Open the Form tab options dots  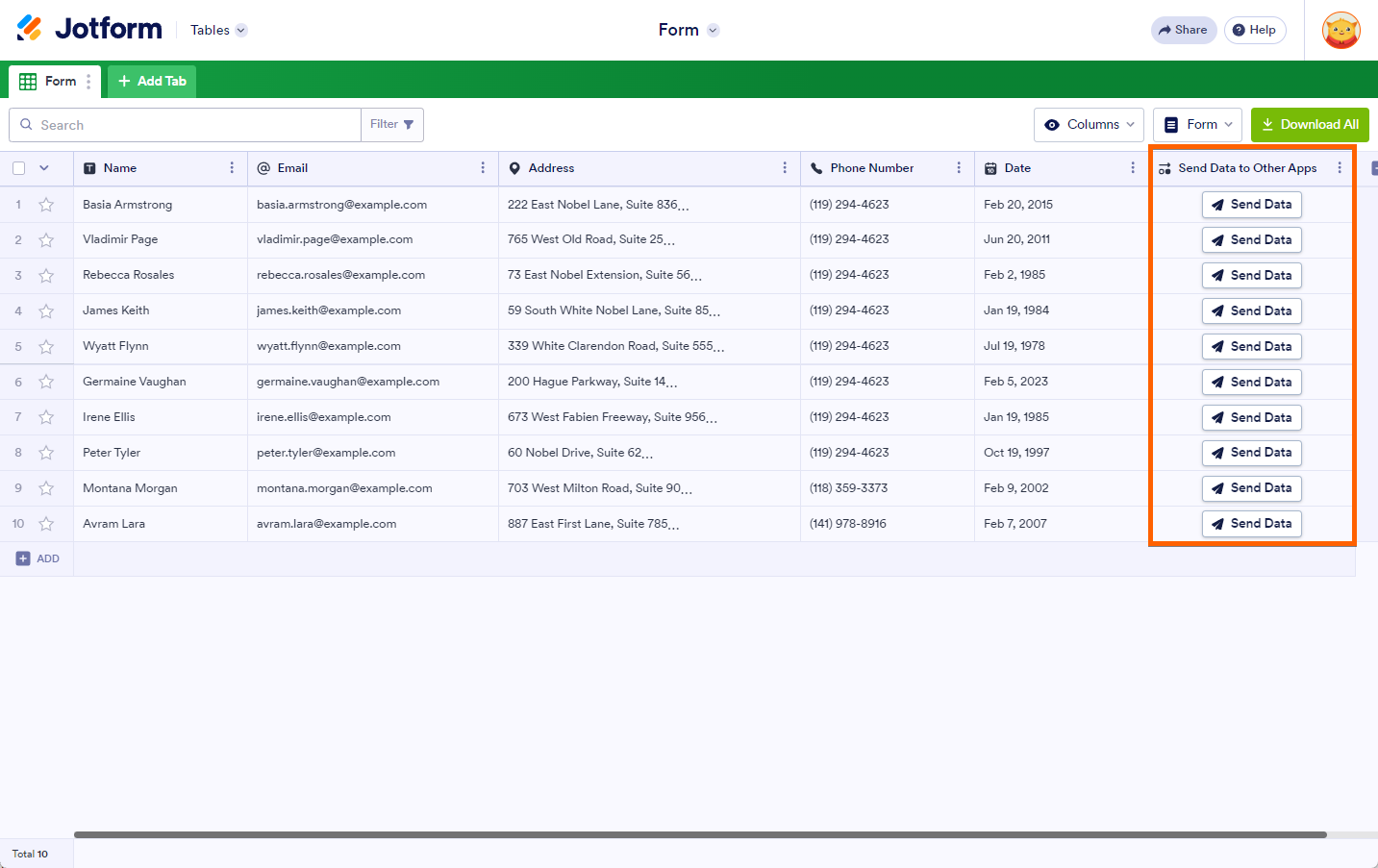[x=88, y=82]
